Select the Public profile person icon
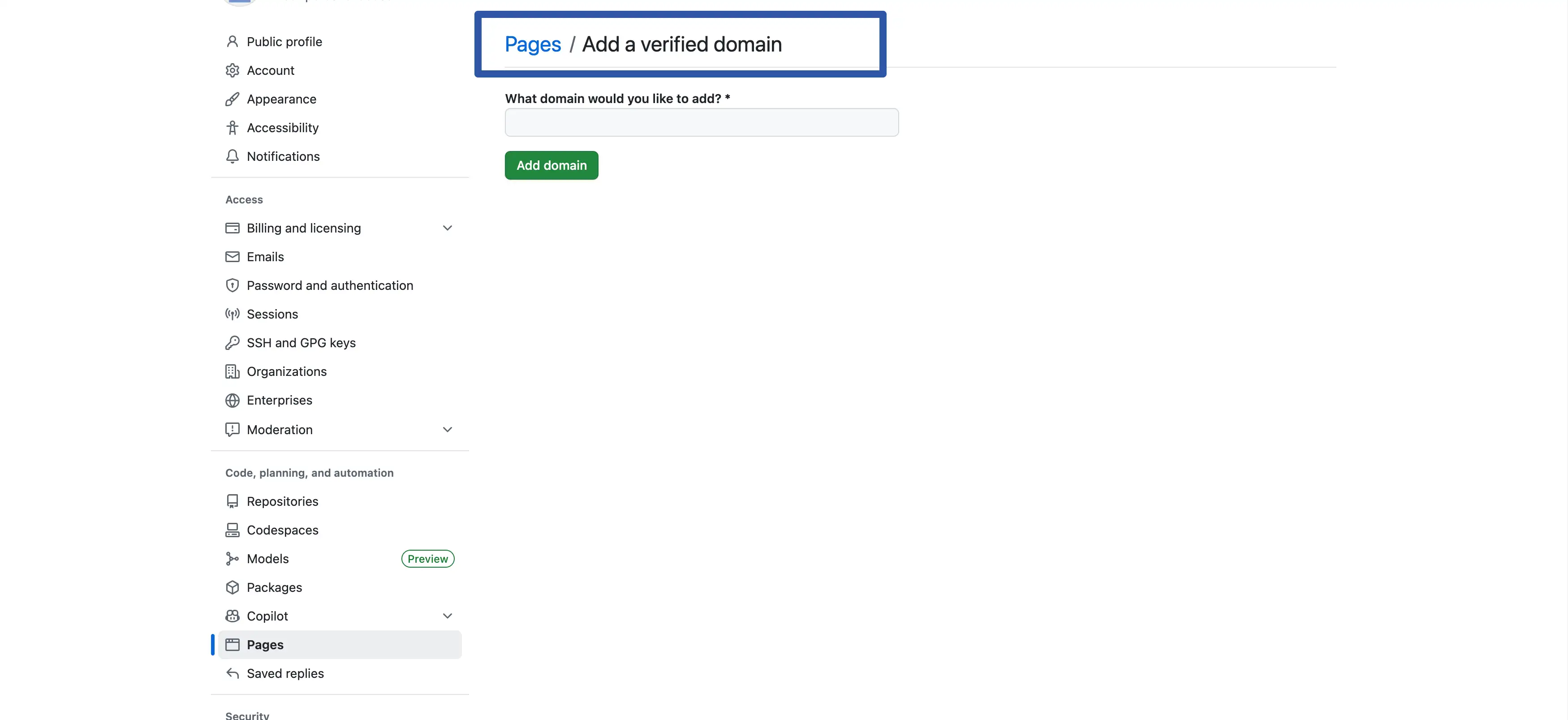The image size is (1568, 720). (233, 41)
